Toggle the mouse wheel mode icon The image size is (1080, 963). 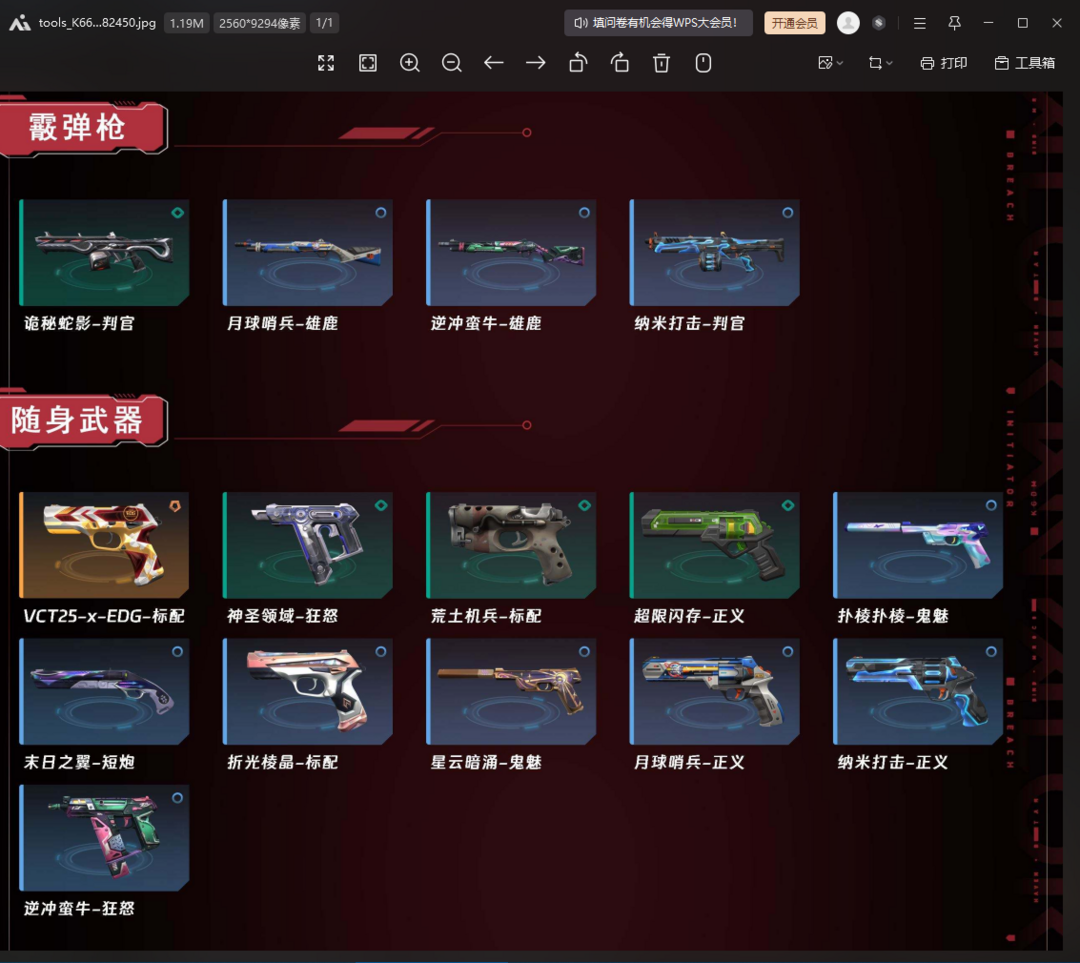click(x=703, y=63)
